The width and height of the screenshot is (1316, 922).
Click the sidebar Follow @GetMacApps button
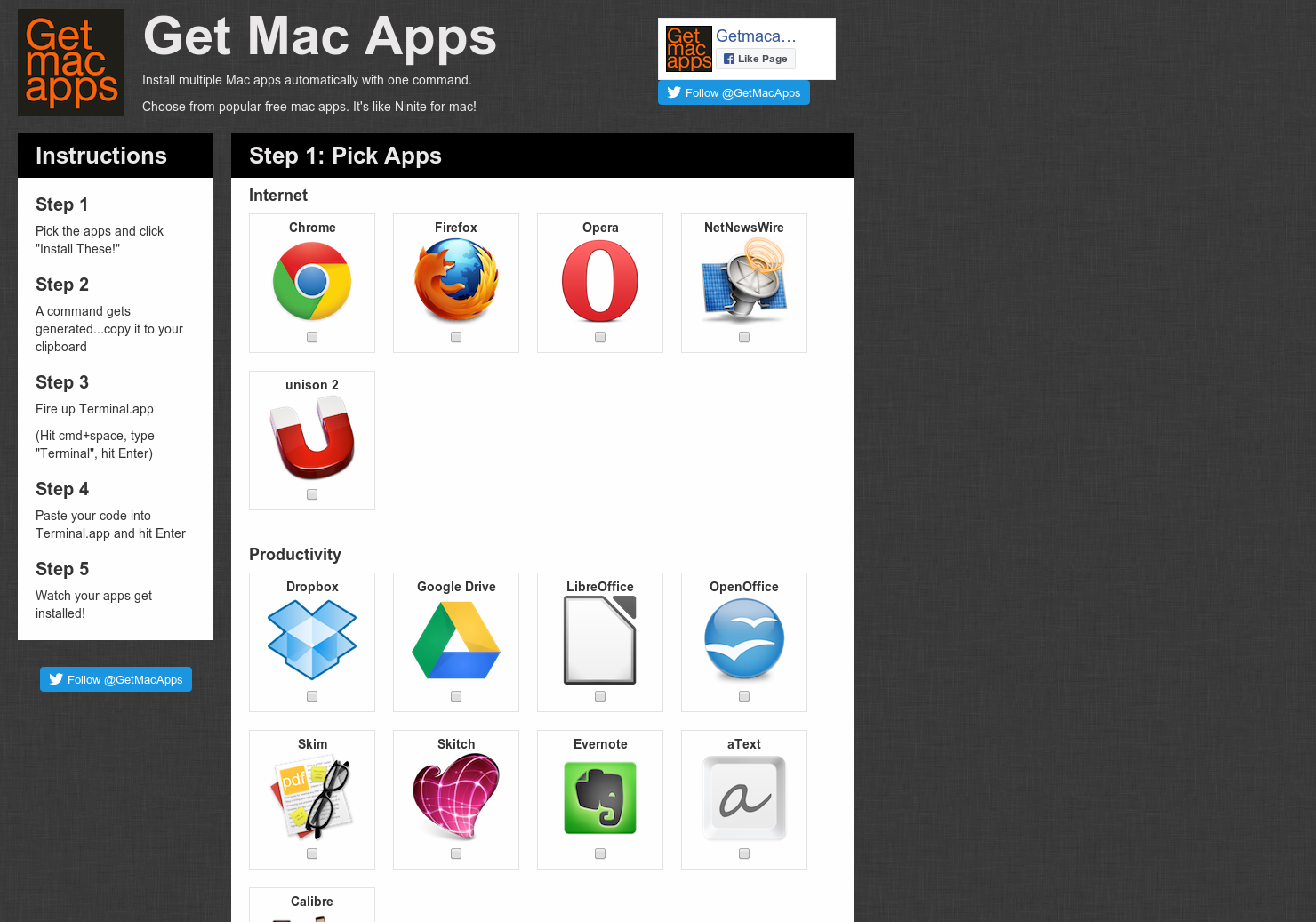tap(116, 679)
